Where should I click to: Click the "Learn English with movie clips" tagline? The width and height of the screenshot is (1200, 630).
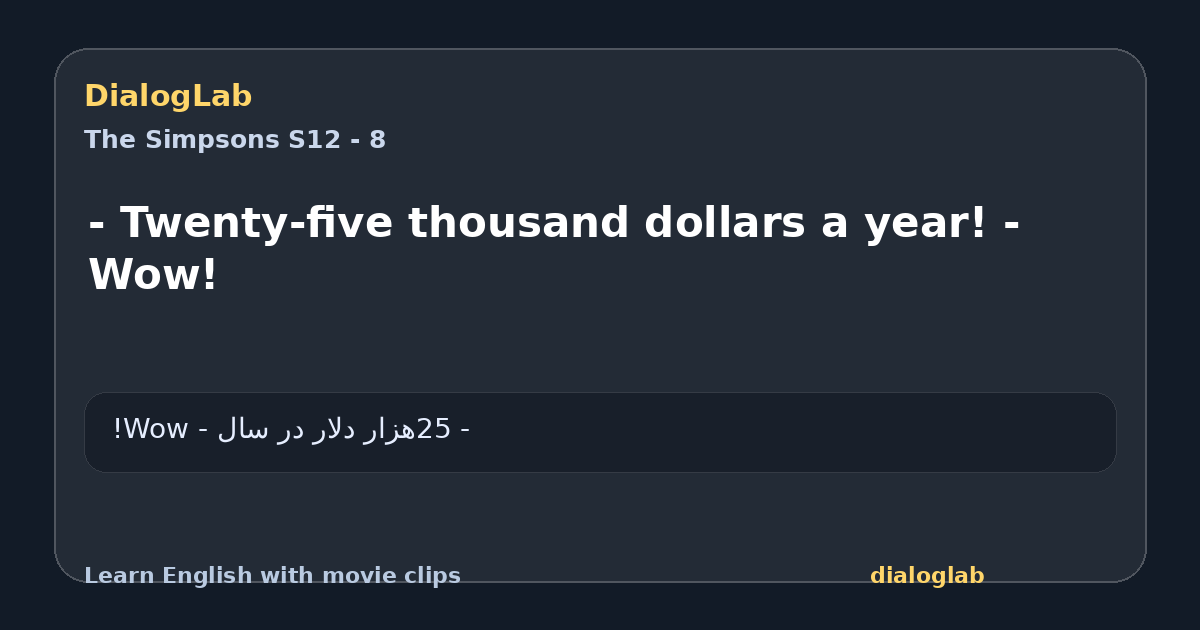pyautogui.click(x=272, y=576)
